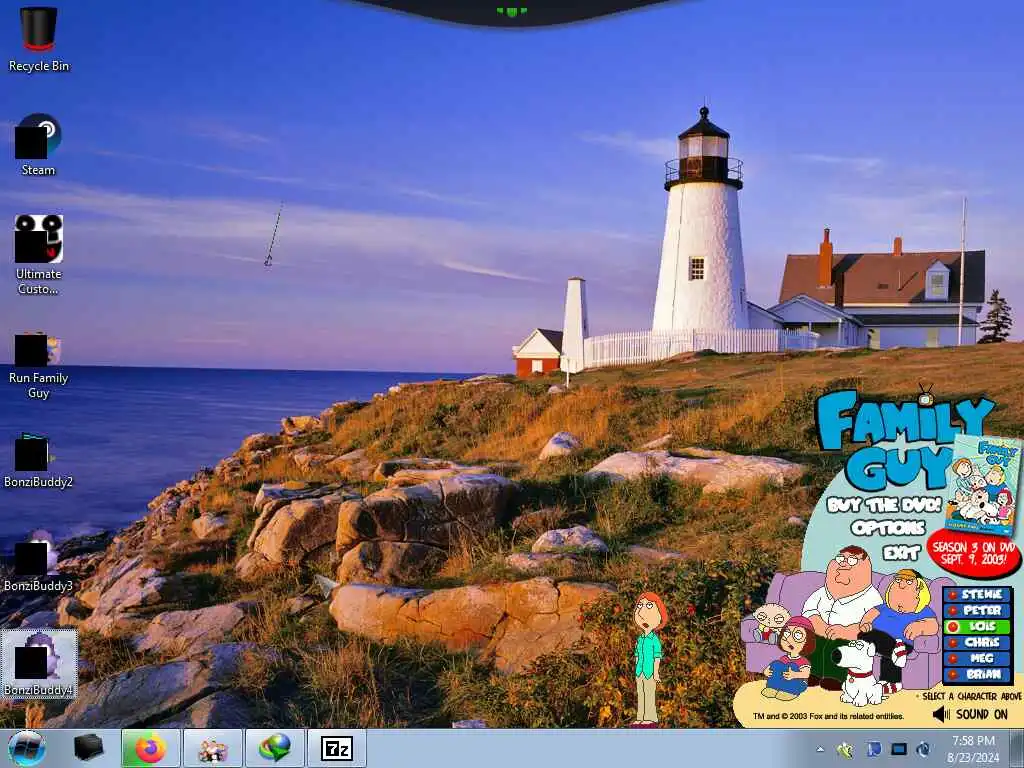The height and width of the screenshot is (768, 1024).
Task: Click the Lois desktop character
Action: tap(648, 658)
